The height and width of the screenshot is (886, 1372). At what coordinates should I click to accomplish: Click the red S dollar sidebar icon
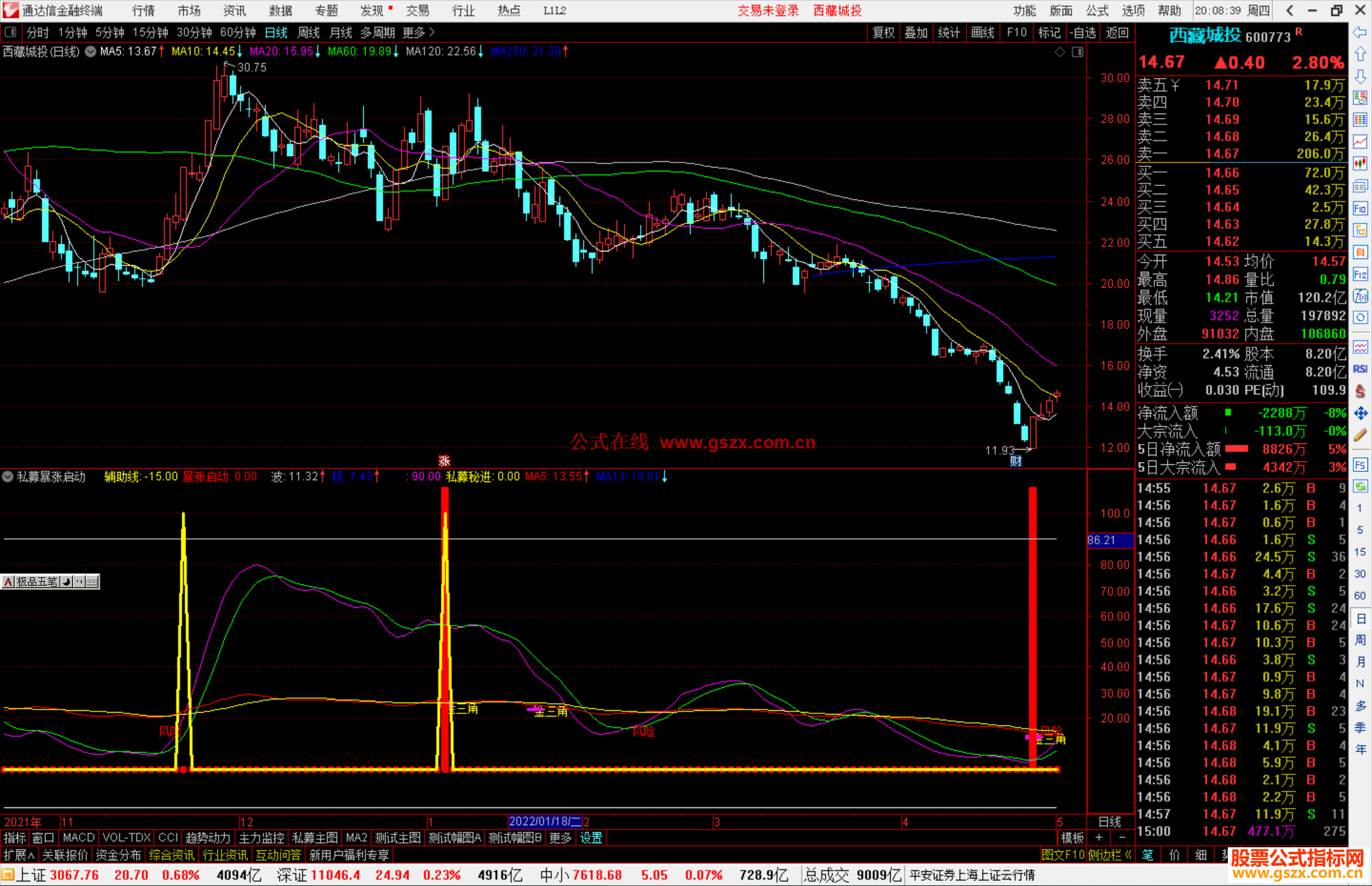tap(1360, 391)
